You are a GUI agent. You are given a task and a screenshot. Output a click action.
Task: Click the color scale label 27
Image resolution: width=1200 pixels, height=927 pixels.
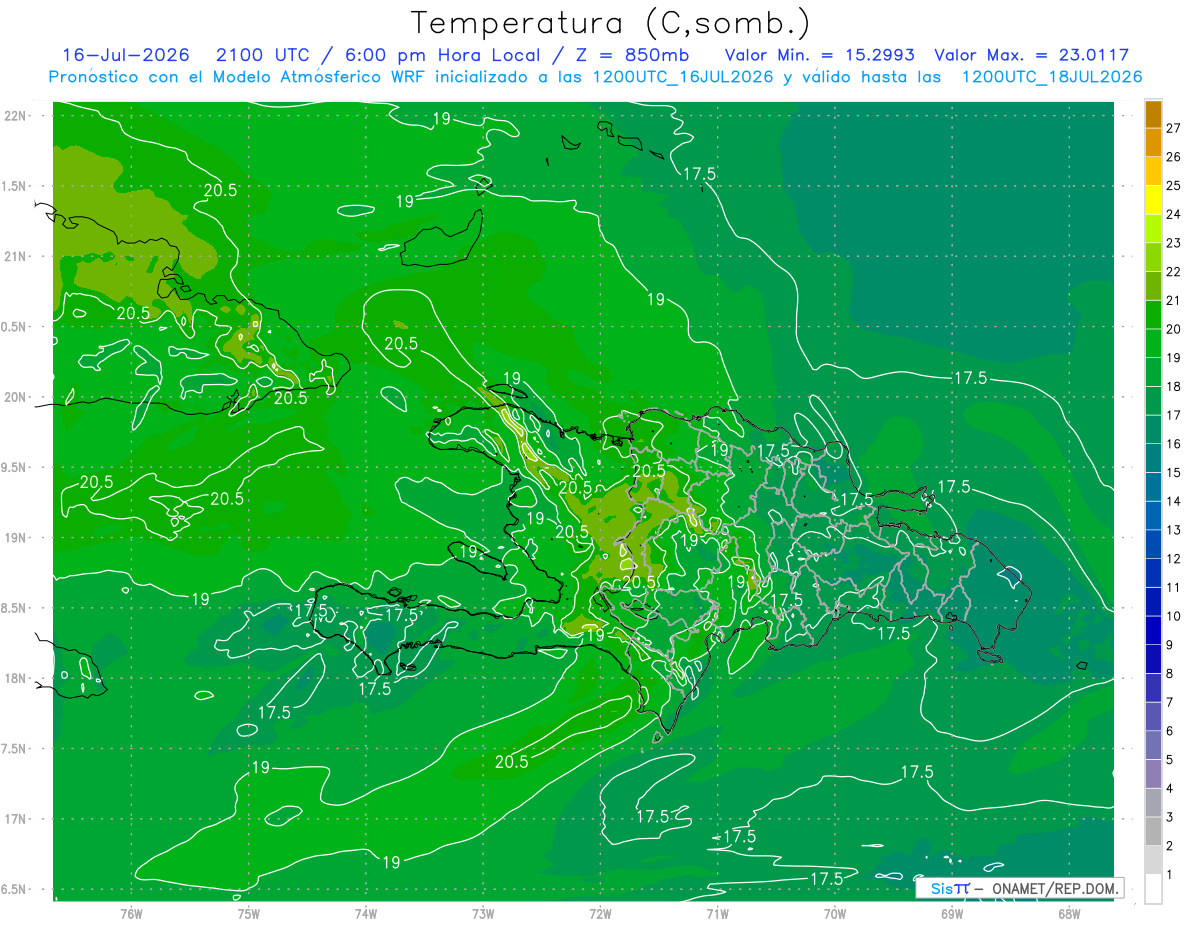(1174, 128)
